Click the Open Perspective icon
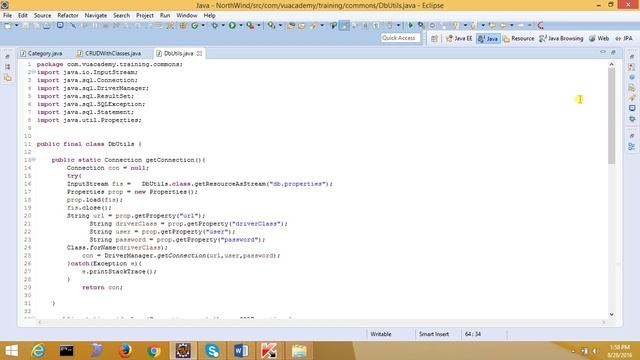The image size is (640, 360). pos(434,38)
